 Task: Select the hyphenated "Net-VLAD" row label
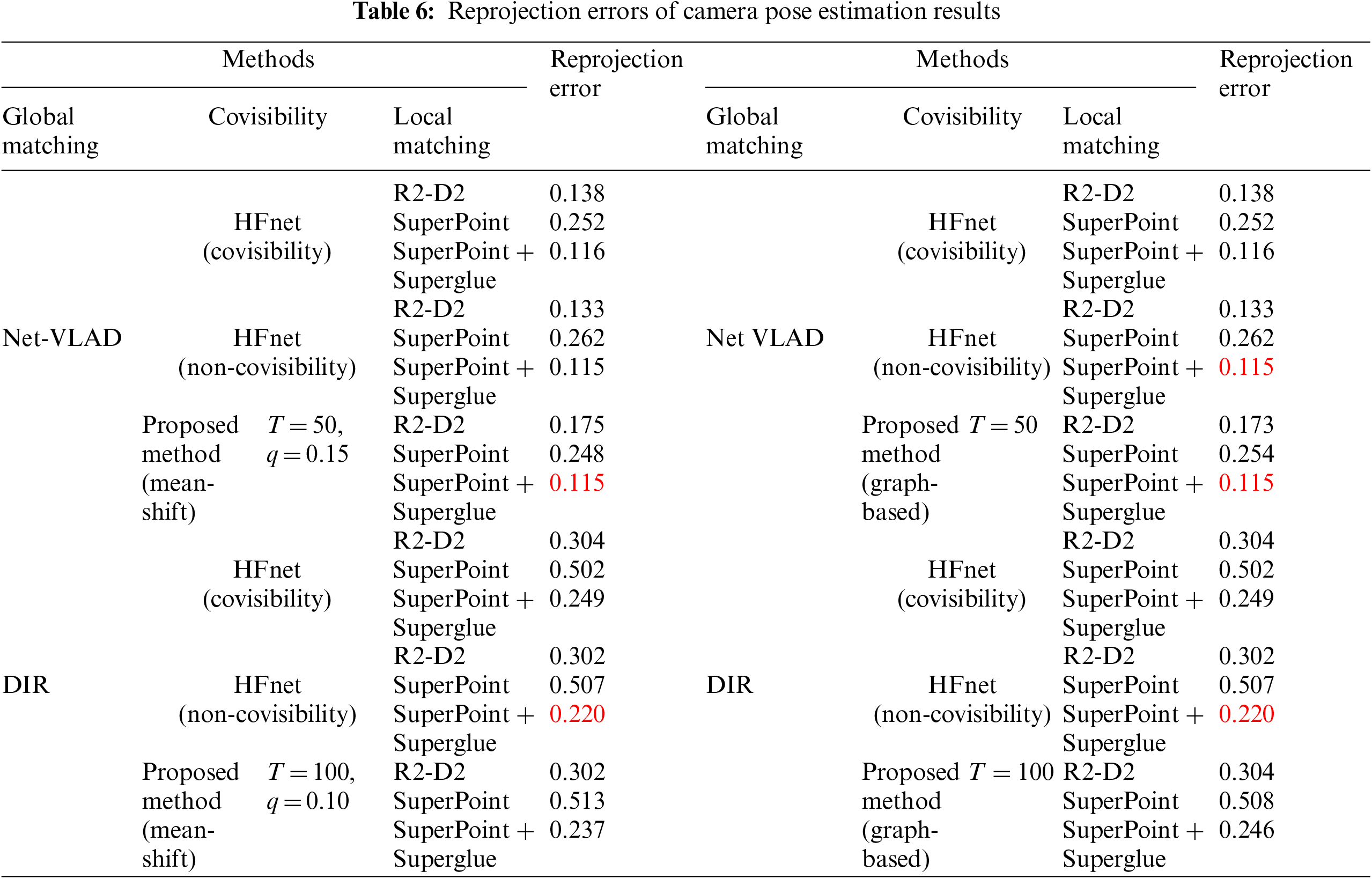[x=62, y=338]
